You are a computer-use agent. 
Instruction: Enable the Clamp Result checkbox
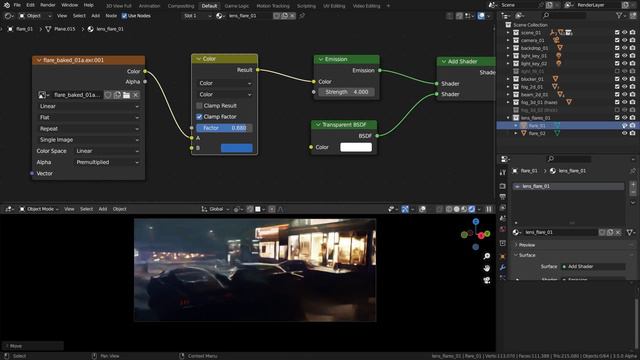point(199,105)
